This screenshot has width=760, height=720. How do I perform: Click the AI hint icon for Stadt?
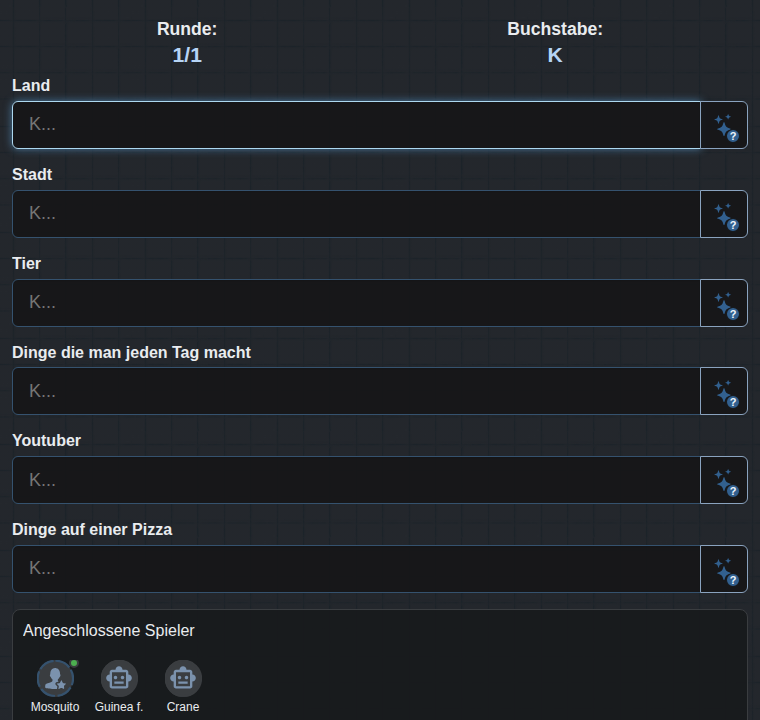724,214
